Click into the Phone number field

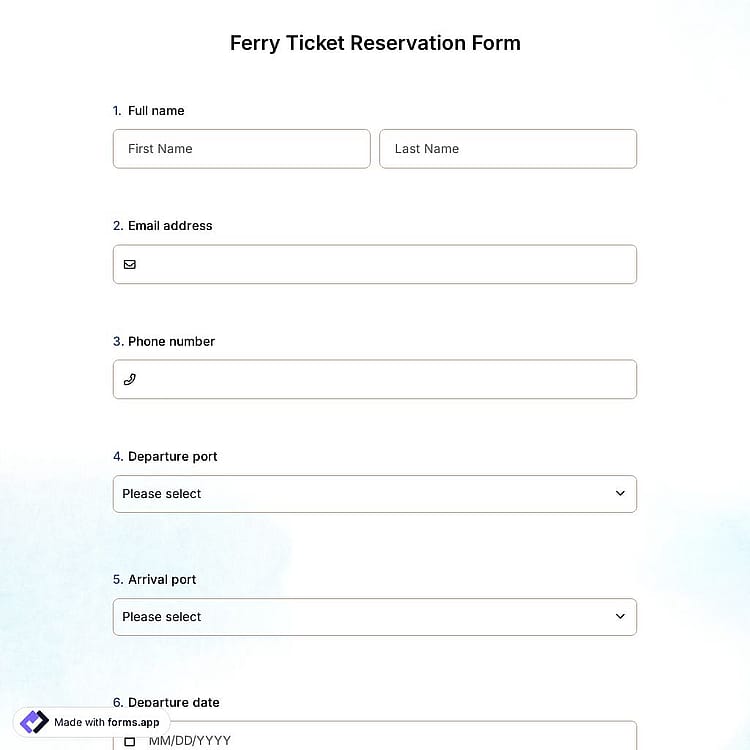click(x=375, y=379)
